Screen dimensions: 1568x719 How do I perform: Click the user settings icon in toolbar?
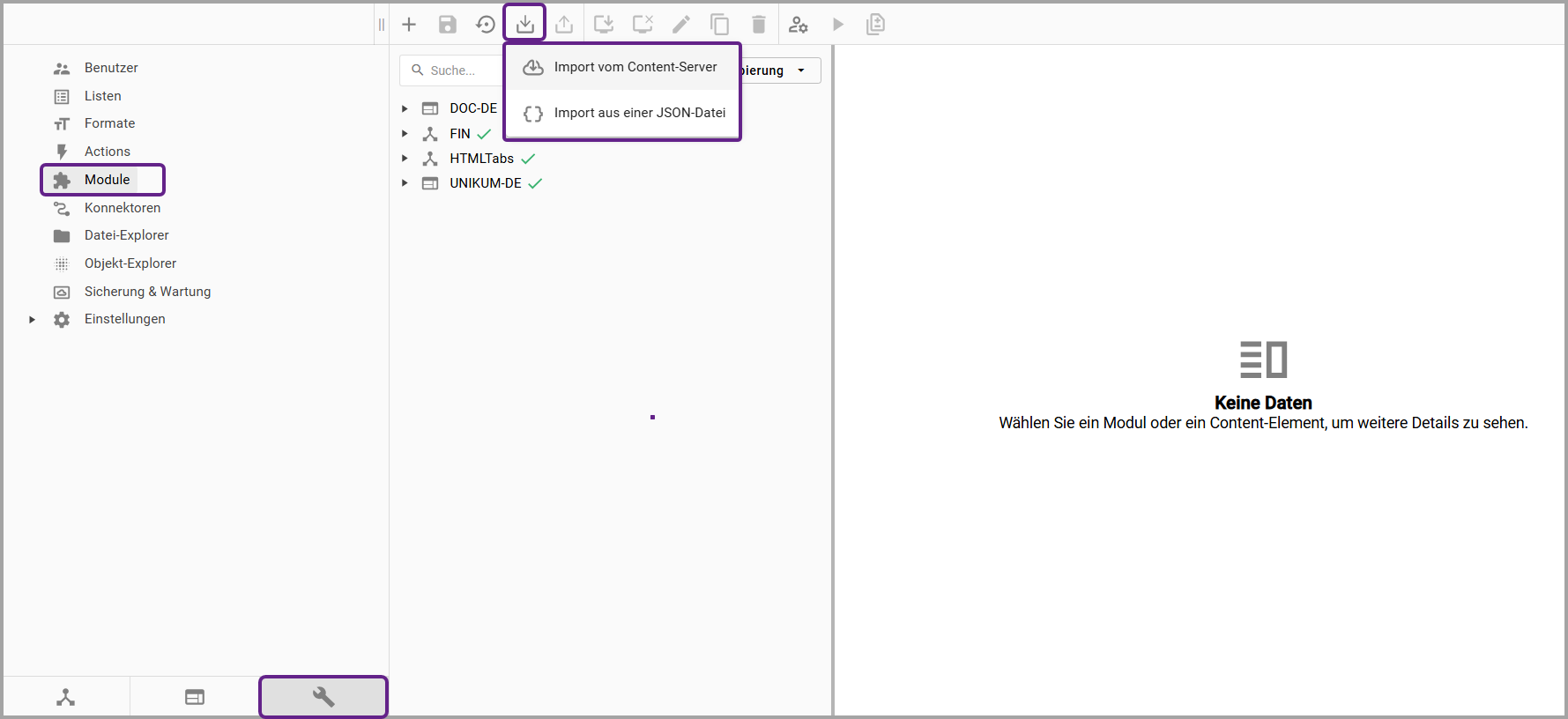tap(799, 25)
